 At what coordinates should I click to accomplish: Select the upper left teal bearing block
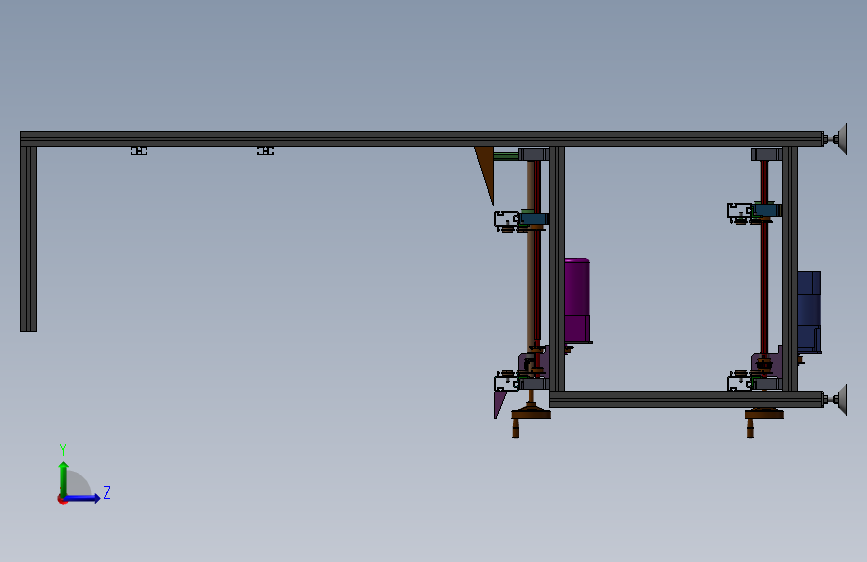click(534, 219)
